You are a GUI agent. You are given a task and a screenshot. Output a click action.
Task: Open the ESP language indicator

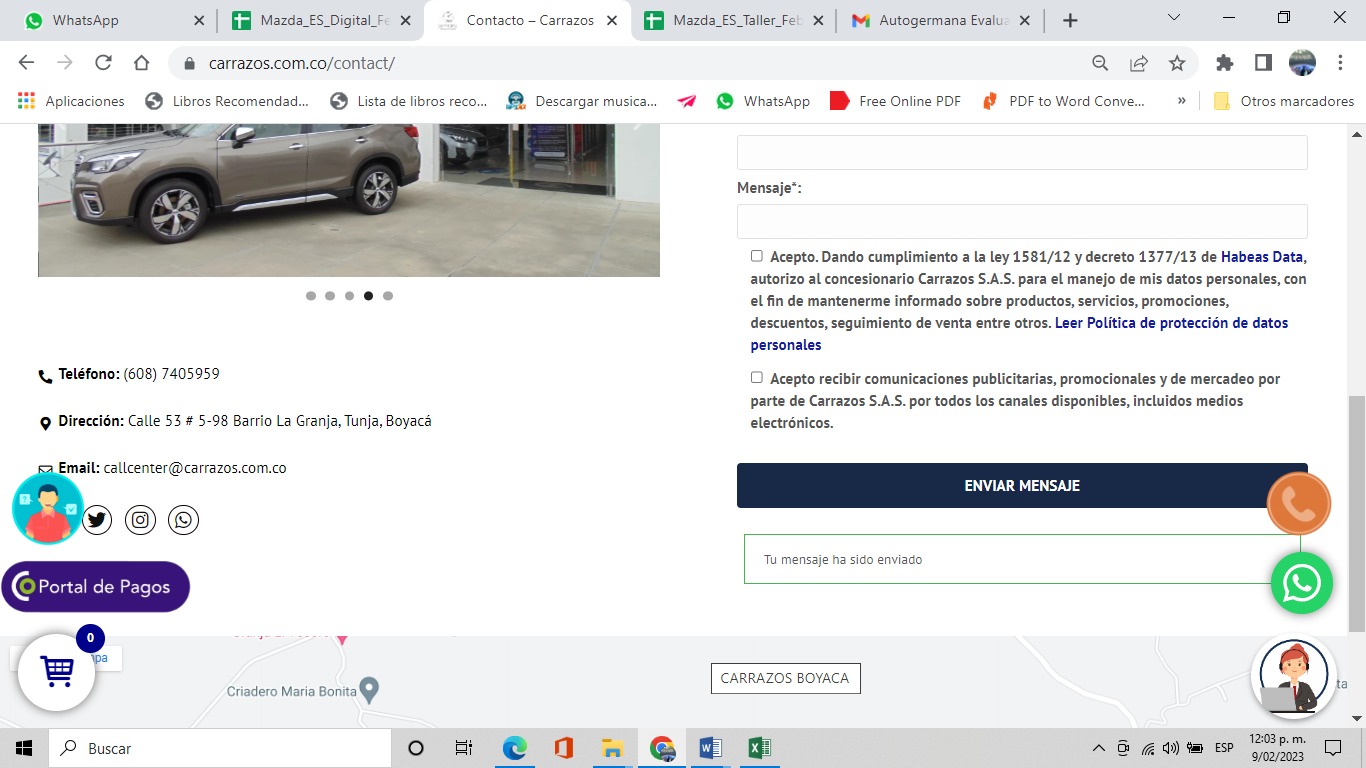pos(1224,748)
